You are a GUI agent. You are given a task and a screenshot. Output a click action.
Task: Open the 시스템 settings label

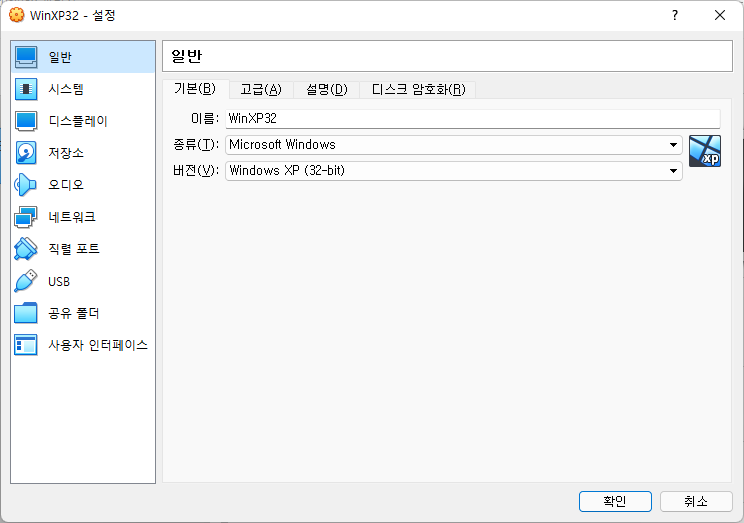click(x=66, y=89)
